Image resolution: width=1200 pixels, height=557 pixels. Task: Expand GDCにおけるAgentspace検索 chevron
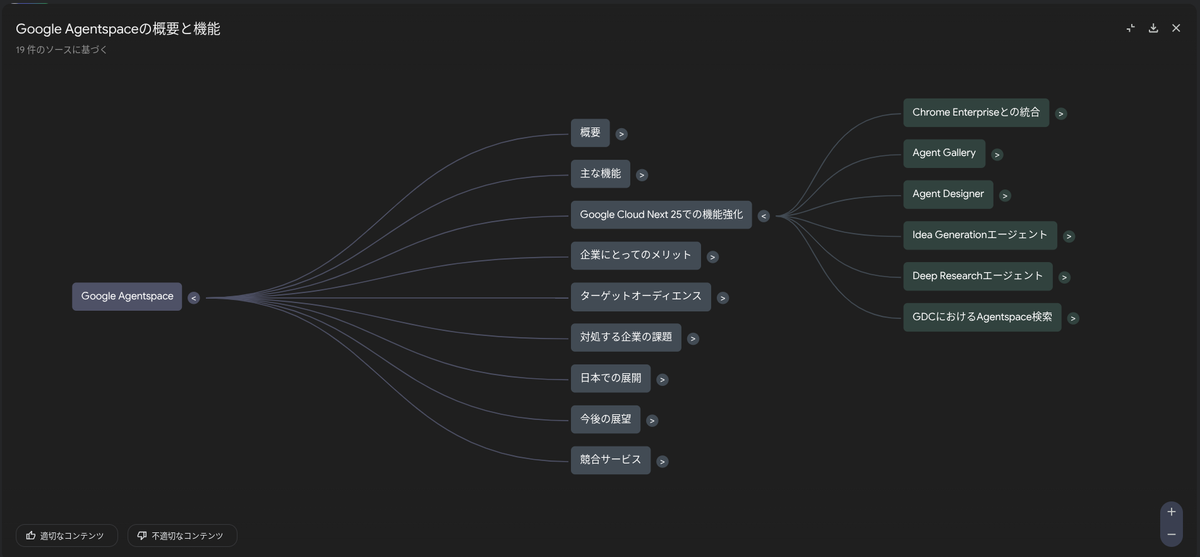1073,318
